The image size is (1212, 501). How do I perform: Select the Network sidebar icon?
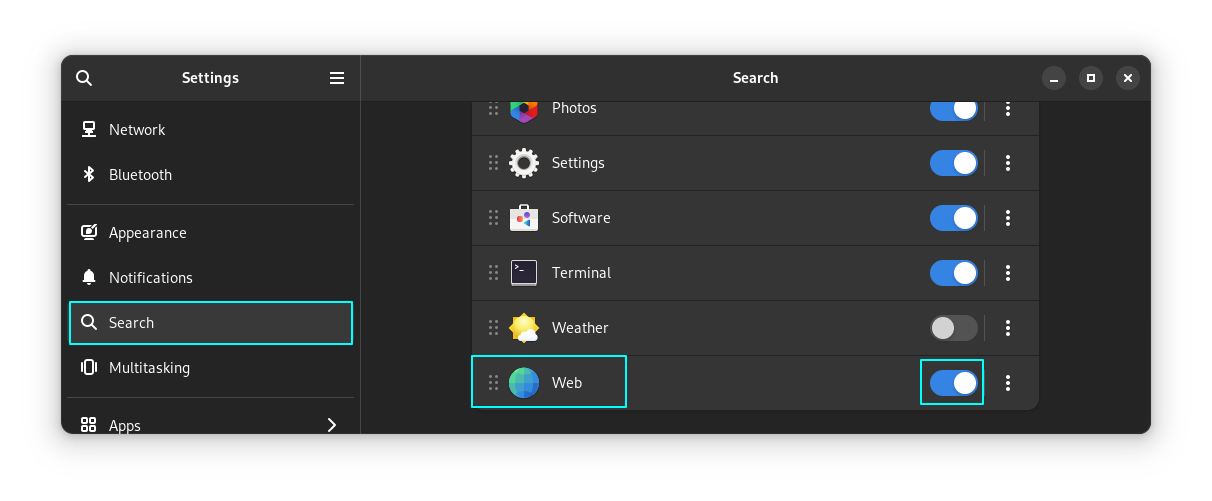coord(89,129)
